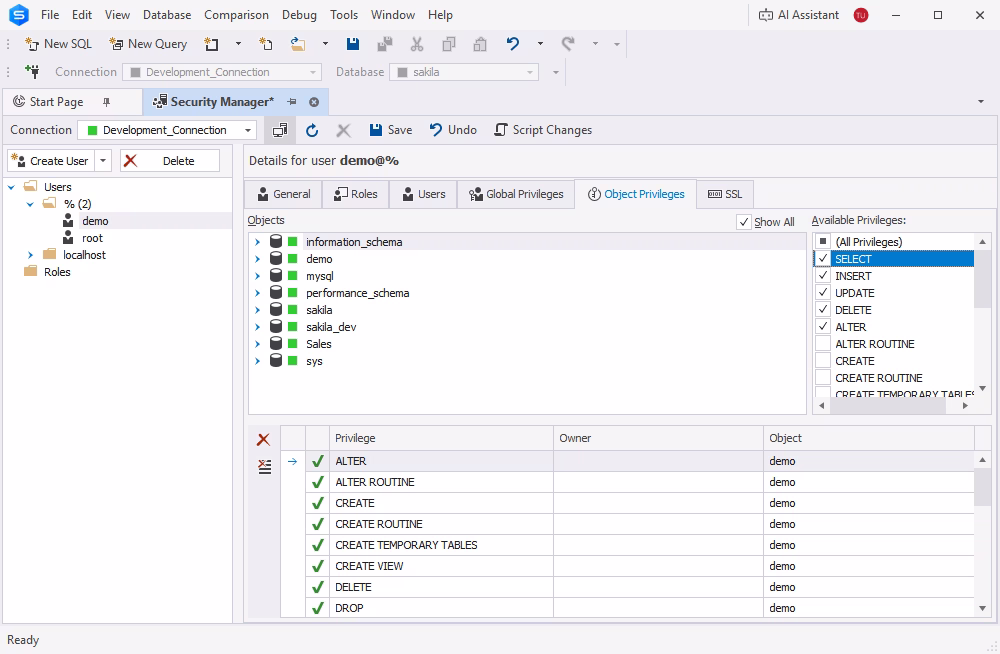
Task: Click the Privilege column header
Action: (441, 438)
